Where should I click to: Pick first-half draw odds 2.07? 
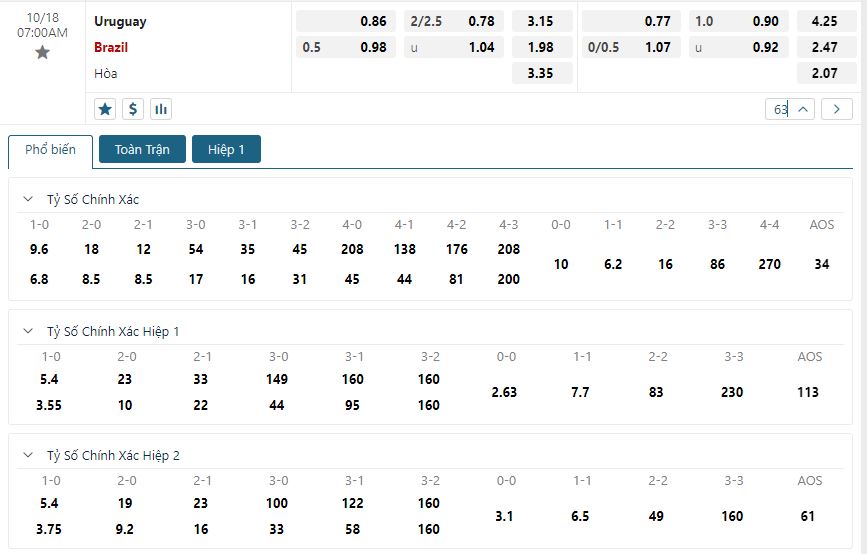826,74
